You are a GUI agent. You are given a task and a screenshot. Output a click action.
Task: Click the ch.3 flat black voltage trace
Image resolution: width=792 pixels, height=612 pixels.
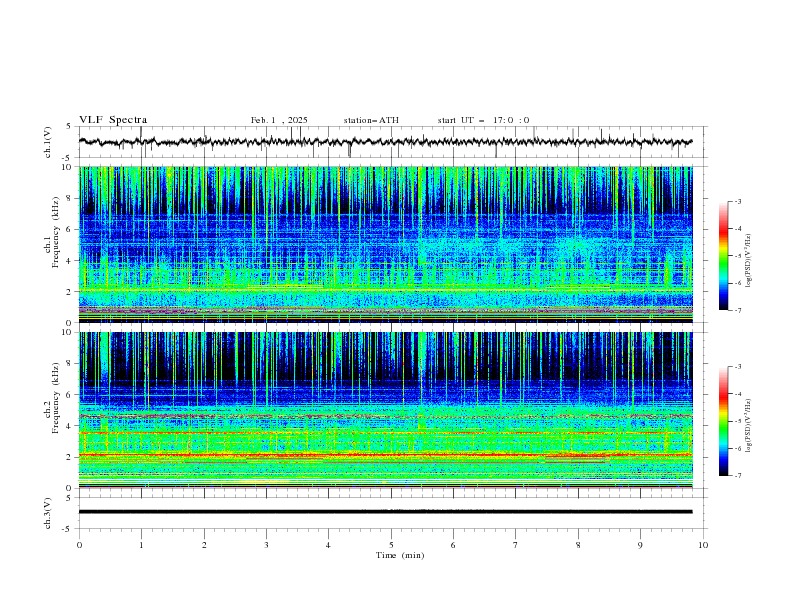click(x=385, y=512)
